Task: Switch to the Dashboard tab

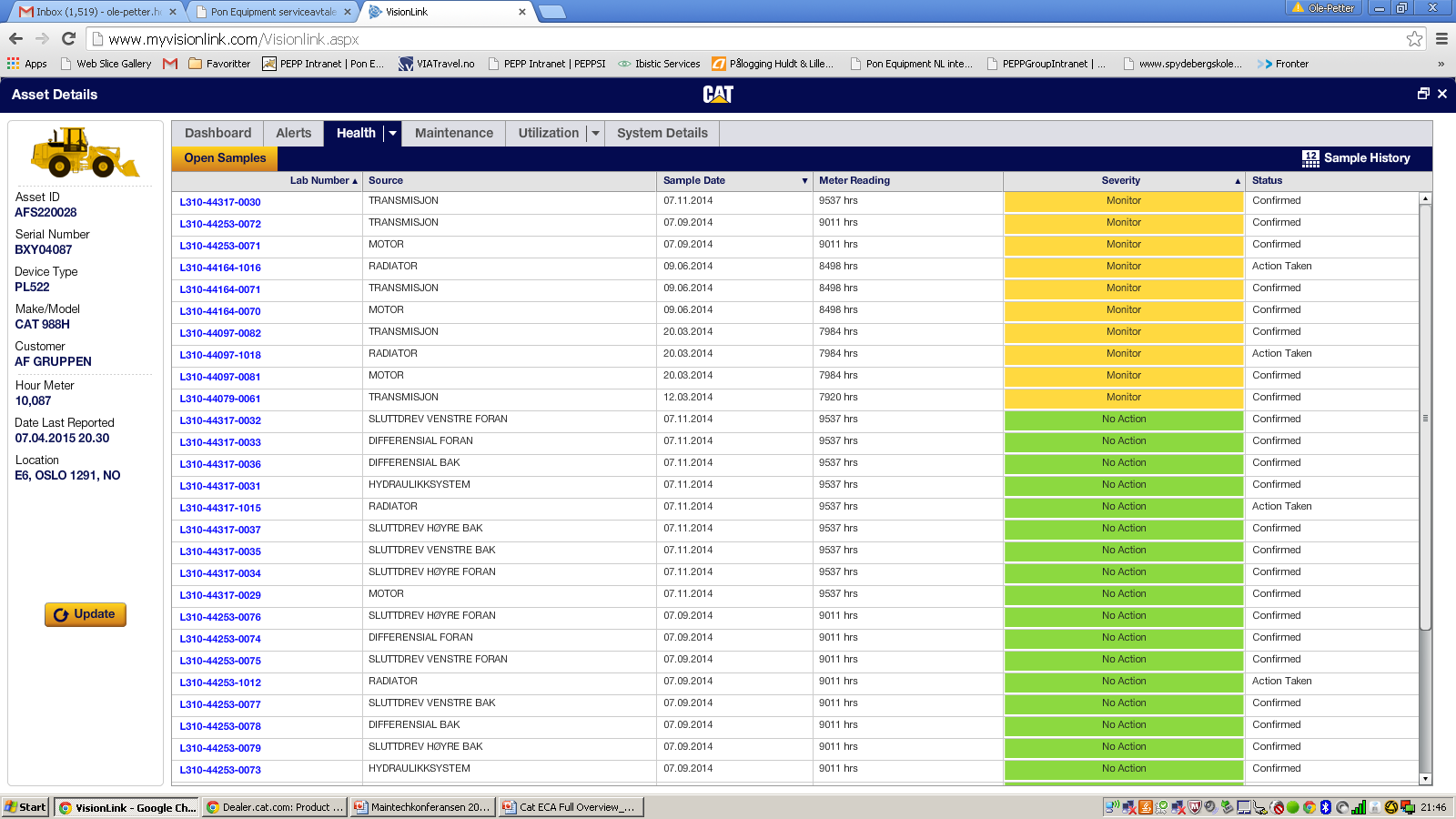Action: tap(217, 133)
